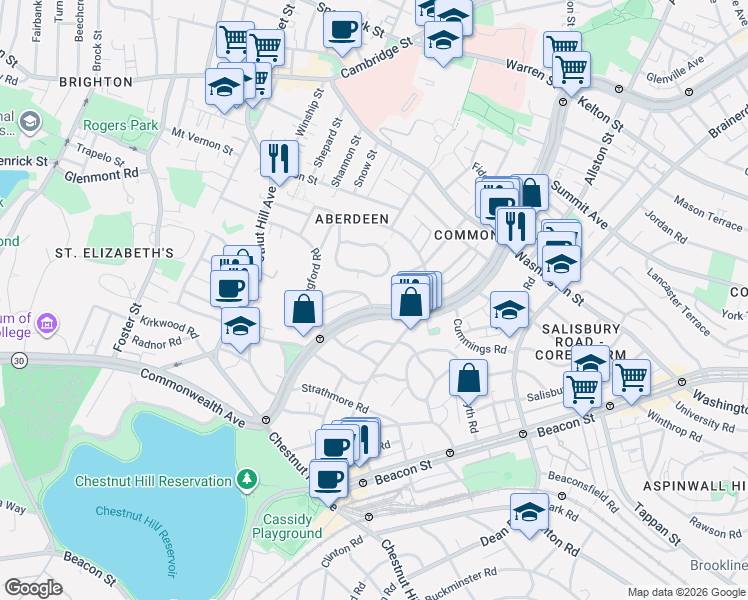Click the leftmost grocery cart marker in Brighton
Screen dimensions: 748x600
(233, 38)
